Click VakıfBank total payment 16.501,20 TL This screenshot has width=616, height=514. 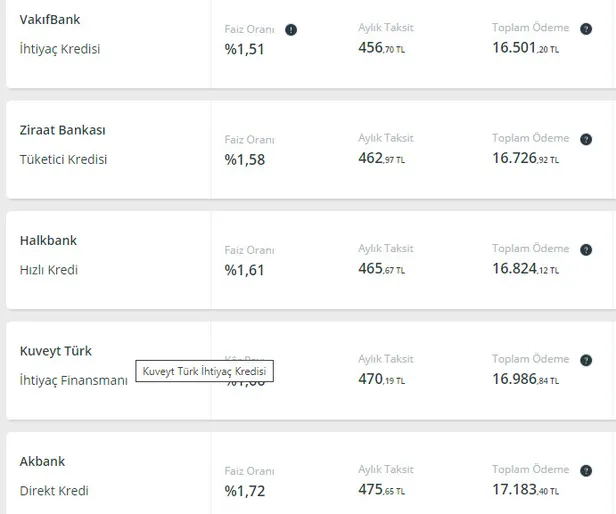tap(525, 48)
